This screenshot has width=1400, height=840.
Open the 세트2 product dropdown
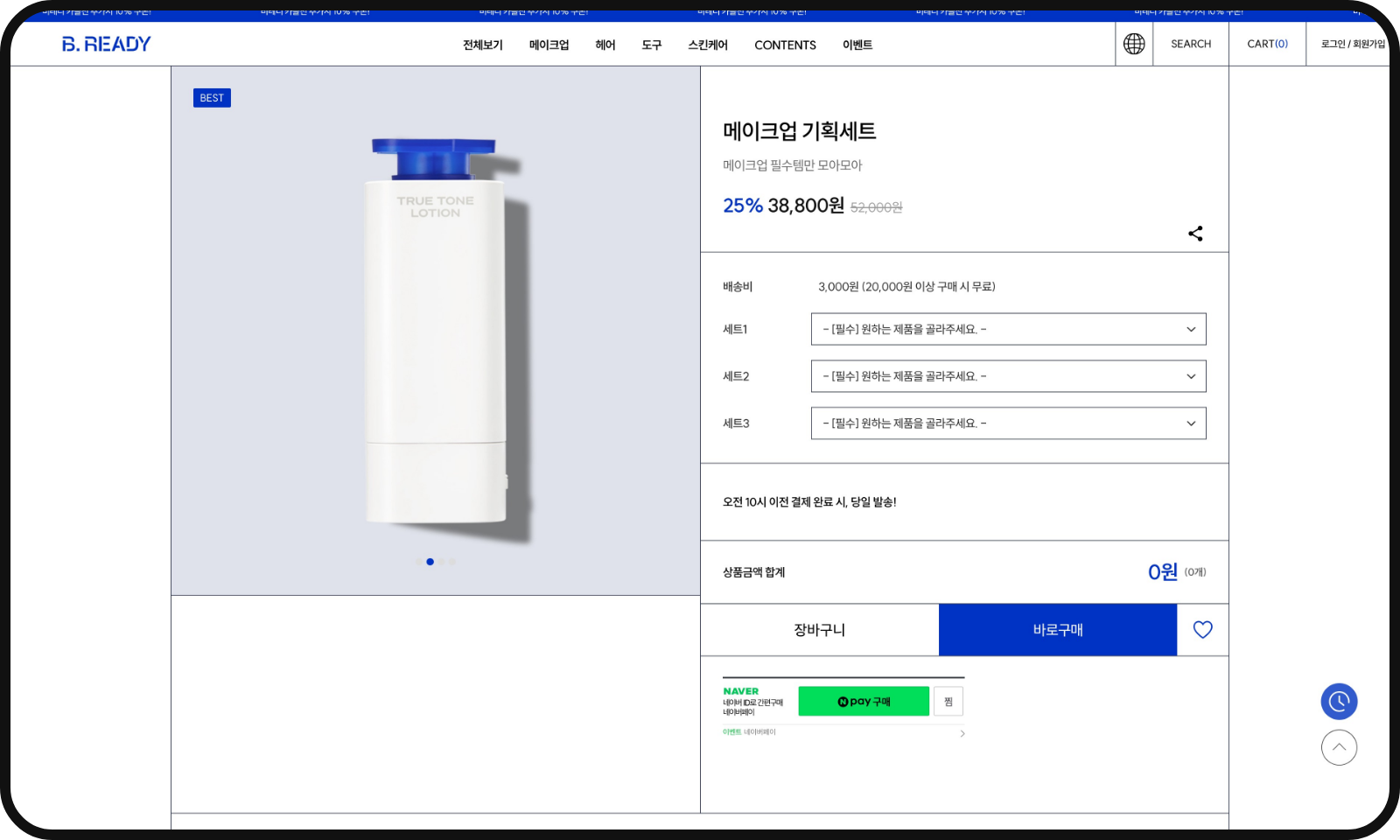[1008, 376]
